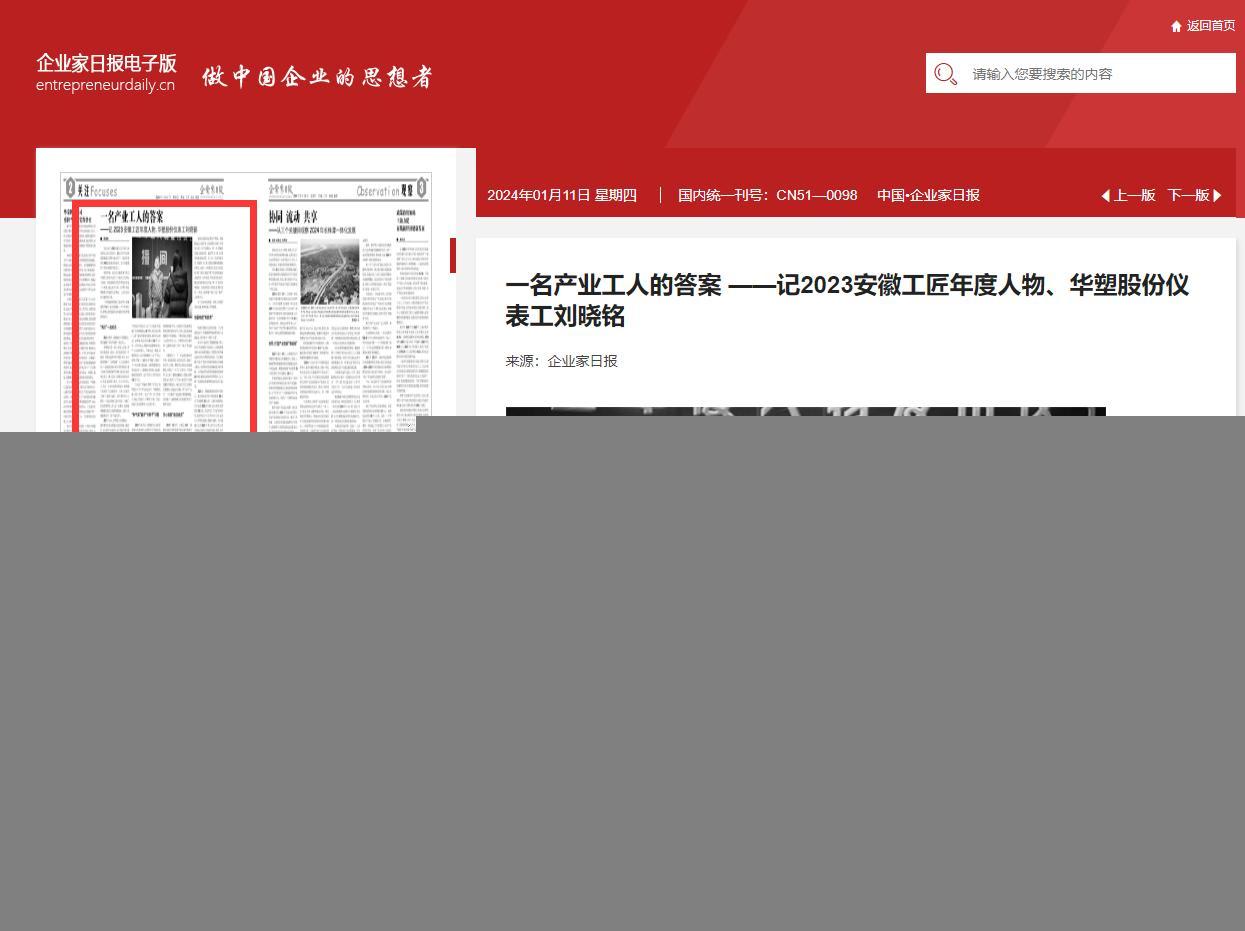Open the 返回首页 link
This screenshot has width=1245, height=931.
pyautogui.click(x=1210, y=26)
